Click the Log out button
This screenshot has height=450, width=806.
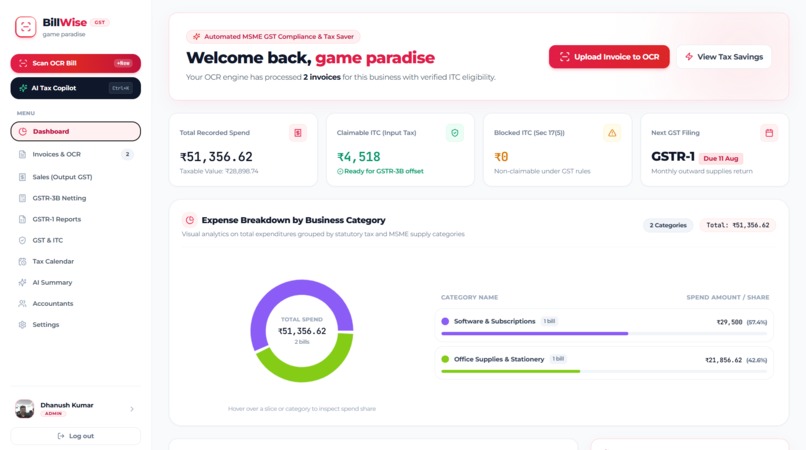(76, 436)
